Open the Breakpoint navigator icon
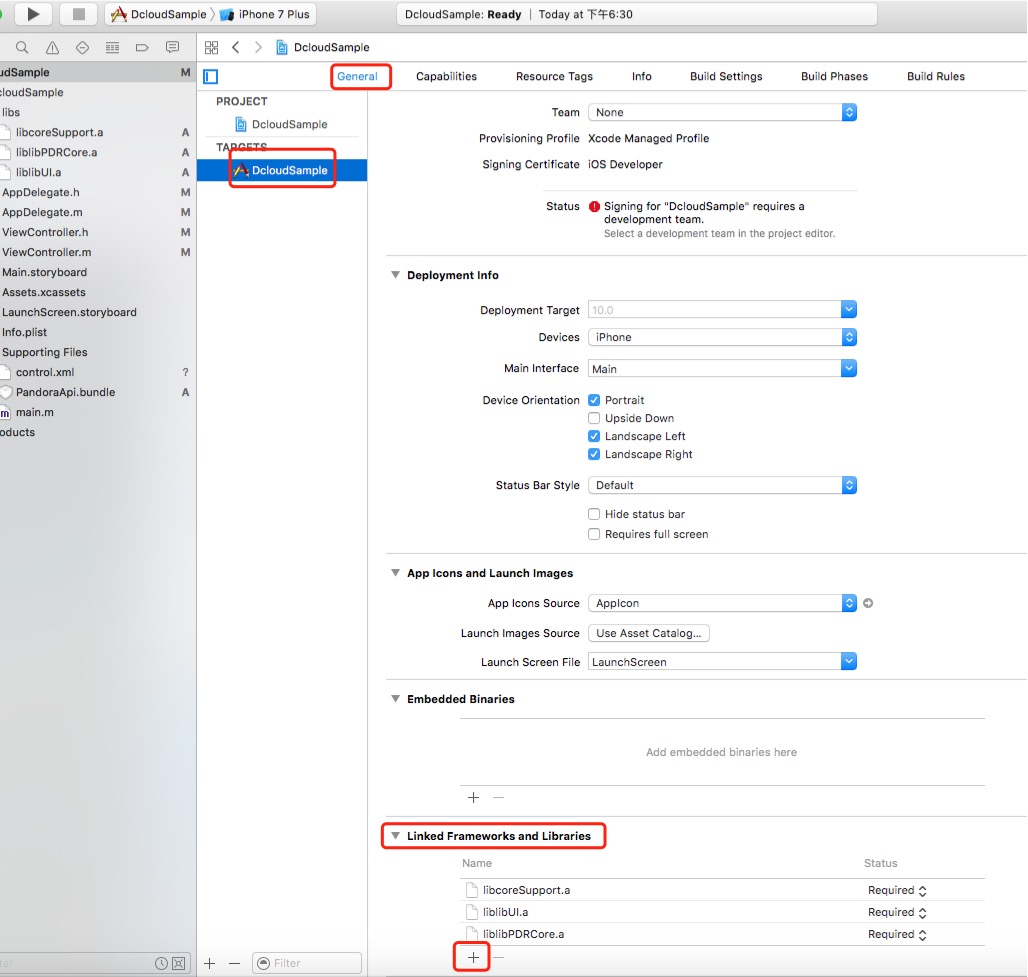Image resolution: width=1028 pixels, height=977 pixels. (x=142, y=47)
